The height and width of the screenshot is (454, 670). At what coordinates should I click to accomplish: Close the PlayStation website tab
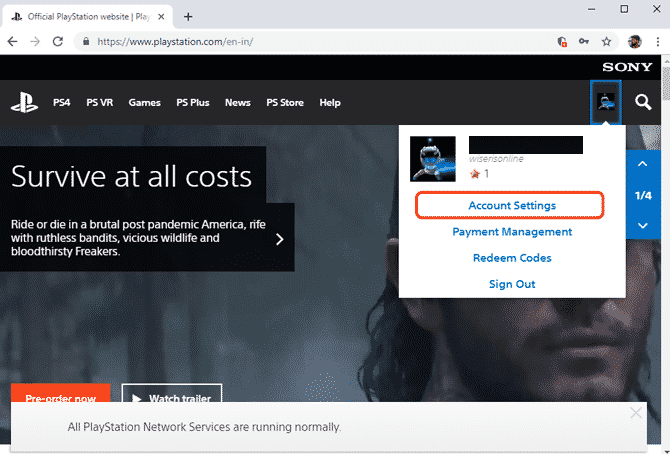coord(161,17)
